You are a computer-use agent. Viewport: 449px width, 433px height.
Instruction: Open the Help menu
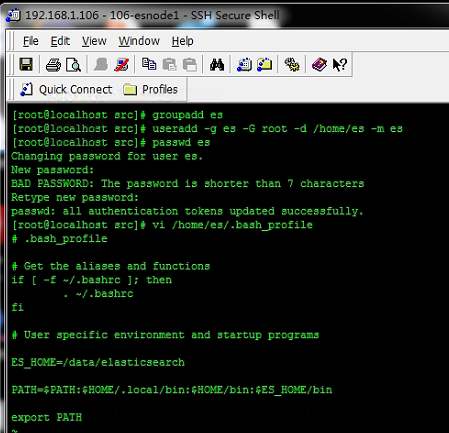(x=182, y=41)
